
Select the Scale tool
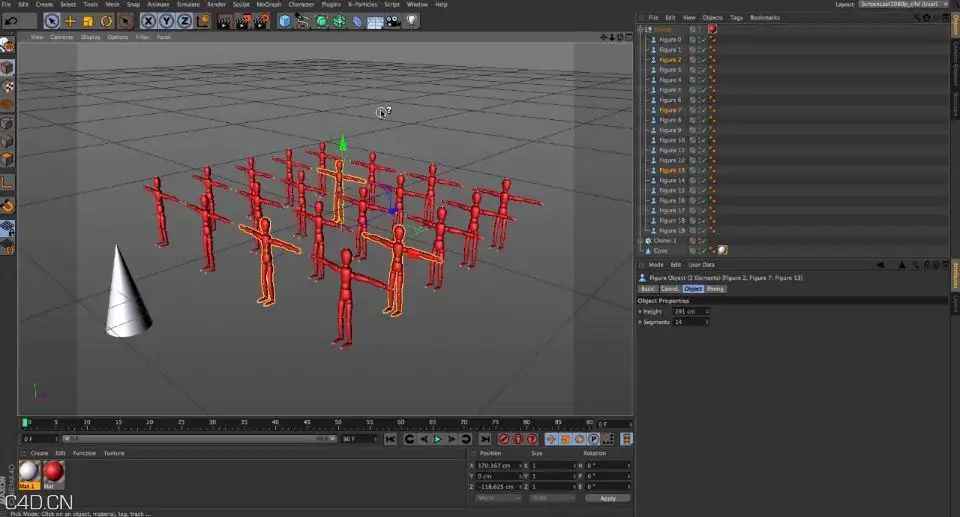88,21
